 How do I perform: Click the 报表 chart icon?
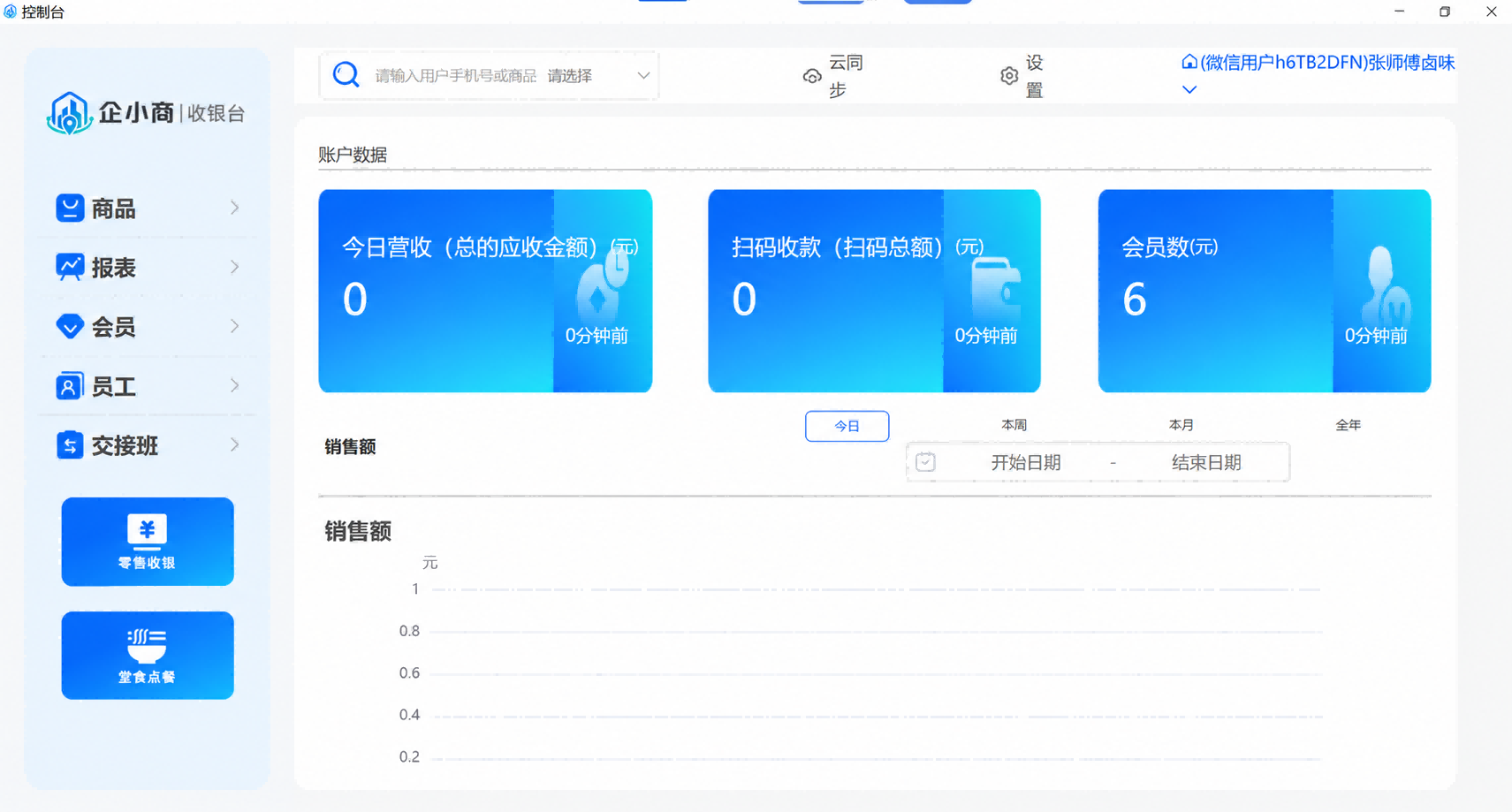coord(70,267)
